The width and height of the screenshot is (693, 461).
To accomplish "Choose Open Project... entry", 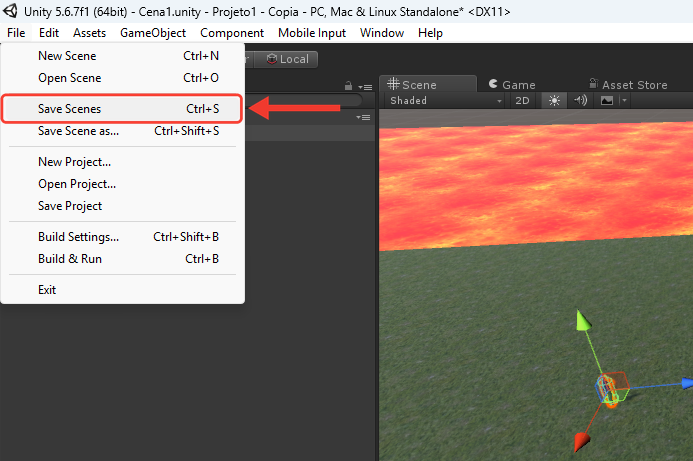I will [x=122, y=184].
